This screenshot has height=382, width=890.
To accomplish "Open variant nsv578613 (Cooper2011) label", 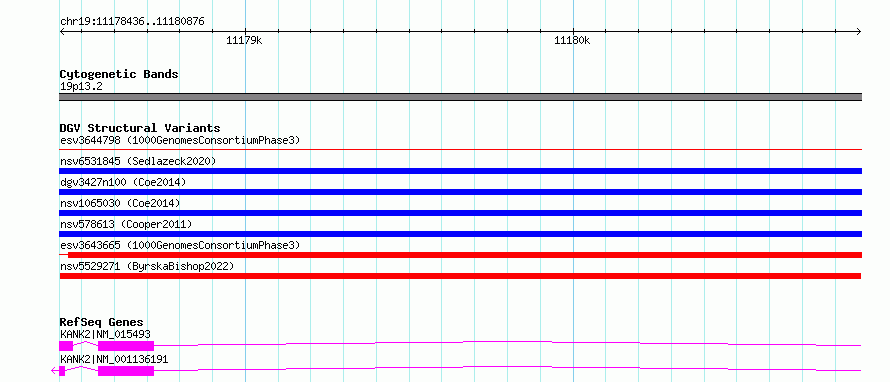I will 126,224.
